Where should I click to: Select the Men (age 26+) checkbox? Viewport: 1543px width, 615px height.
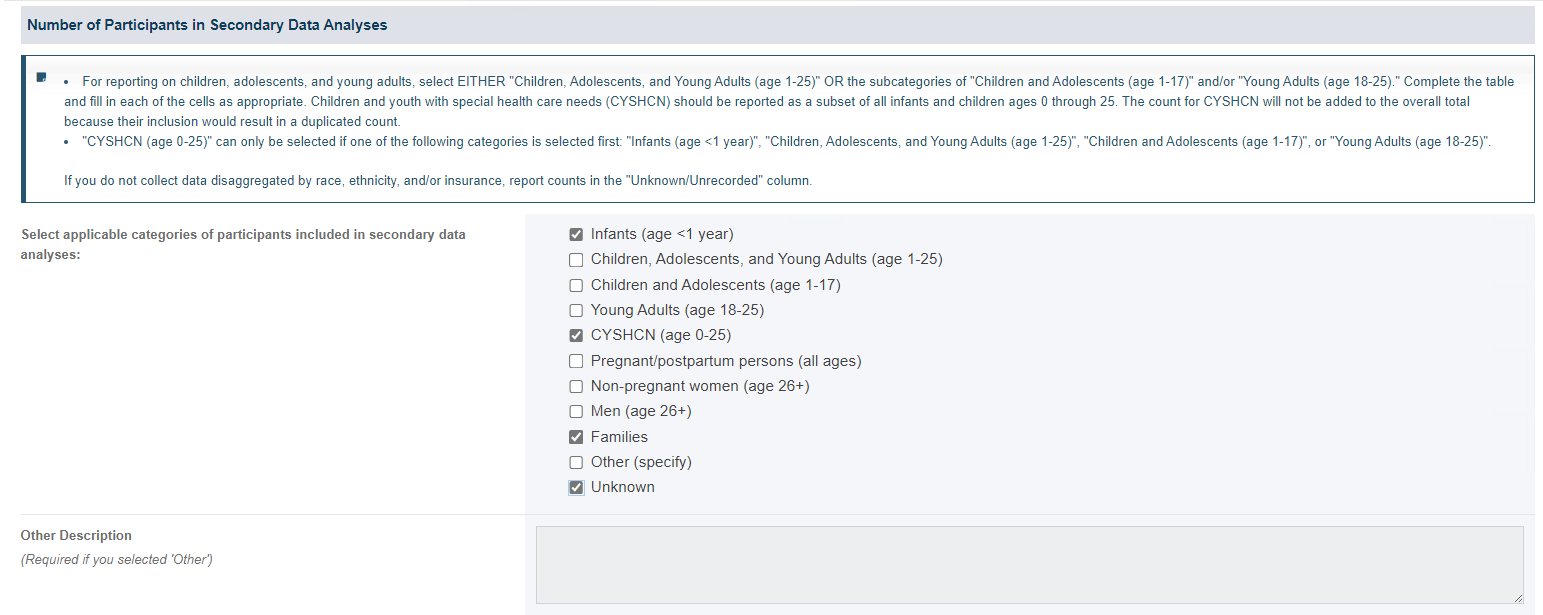[576, 411]
